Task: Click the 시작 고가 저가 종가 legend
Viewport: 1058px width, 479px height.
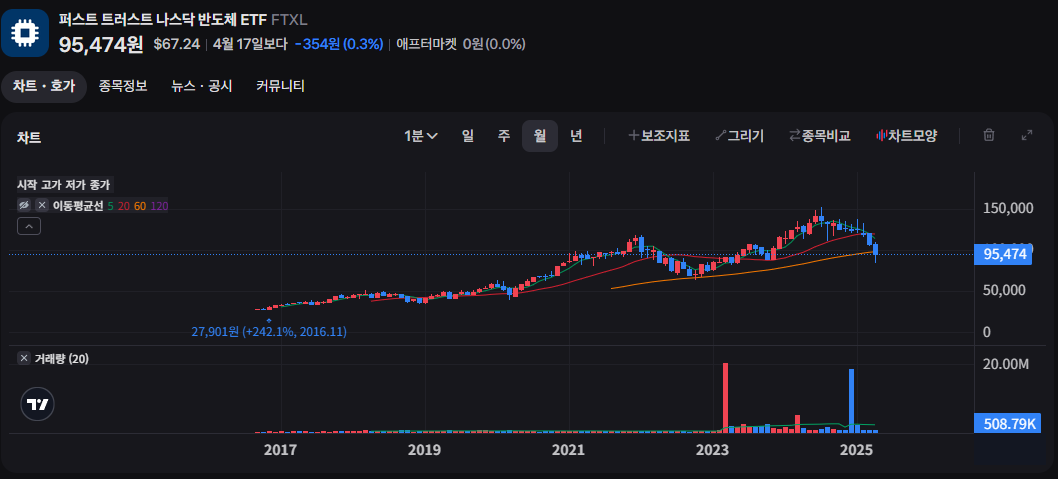Action: [x=63, y=184]
